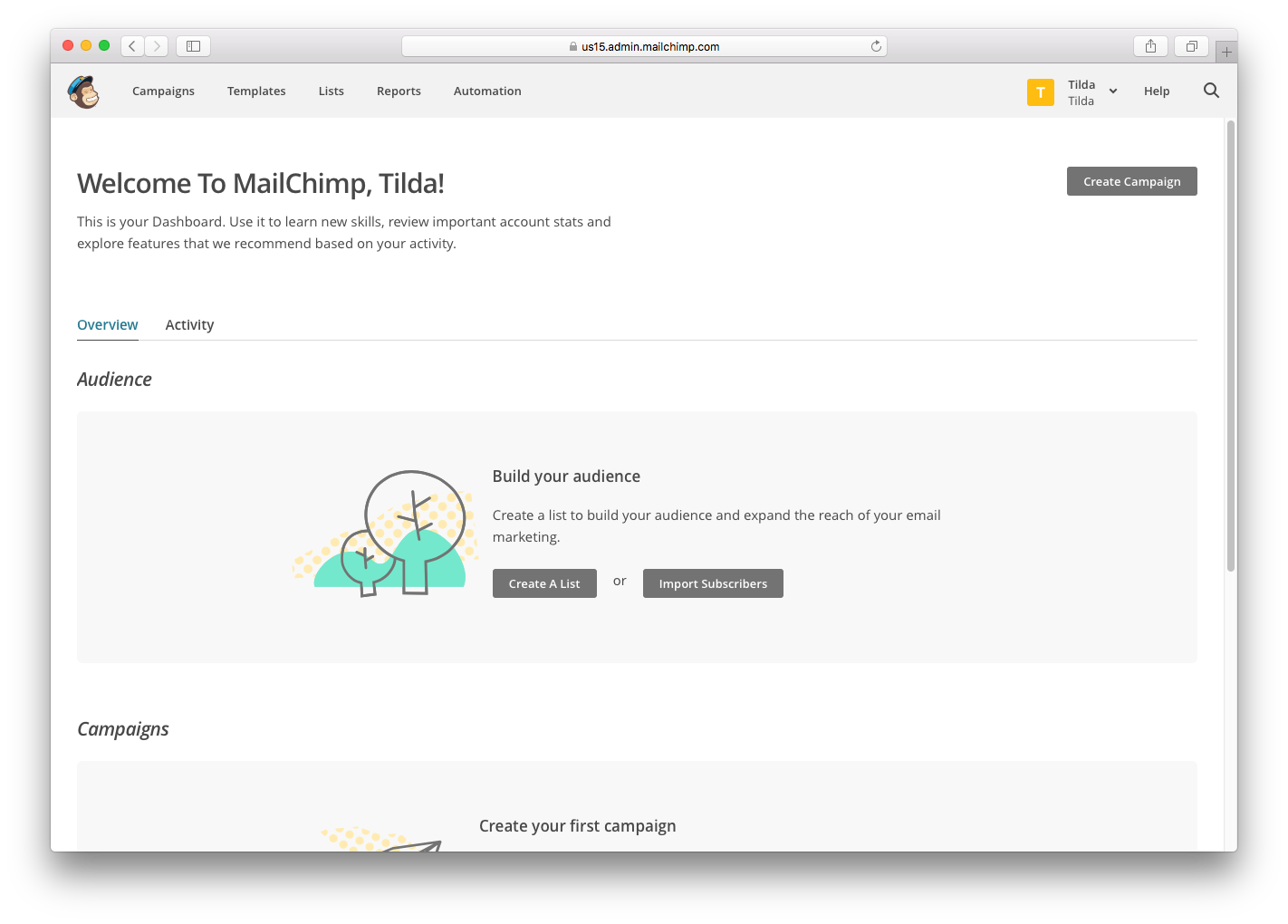Viewport: 1288px width, 924px height.
Task: Switch to the Activity tab
Action: (189, 325)
